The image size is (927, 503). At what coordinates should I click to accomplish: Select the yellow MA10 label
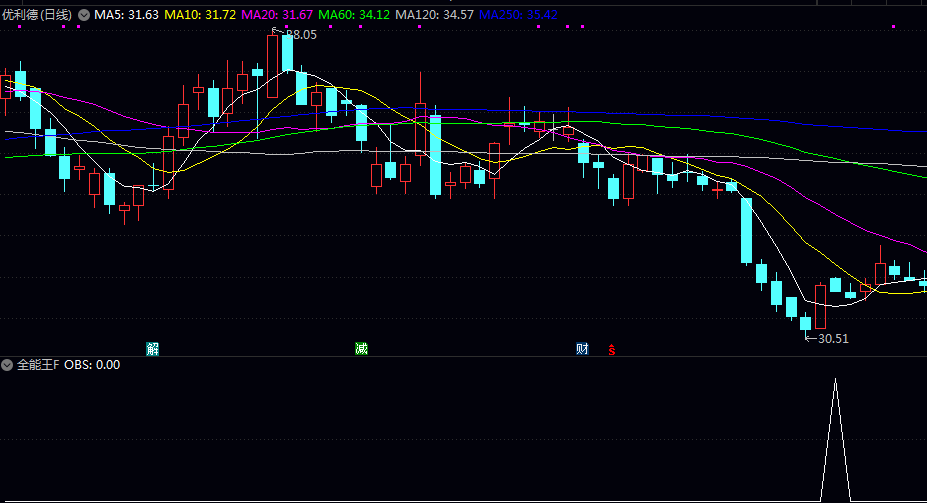200,15
